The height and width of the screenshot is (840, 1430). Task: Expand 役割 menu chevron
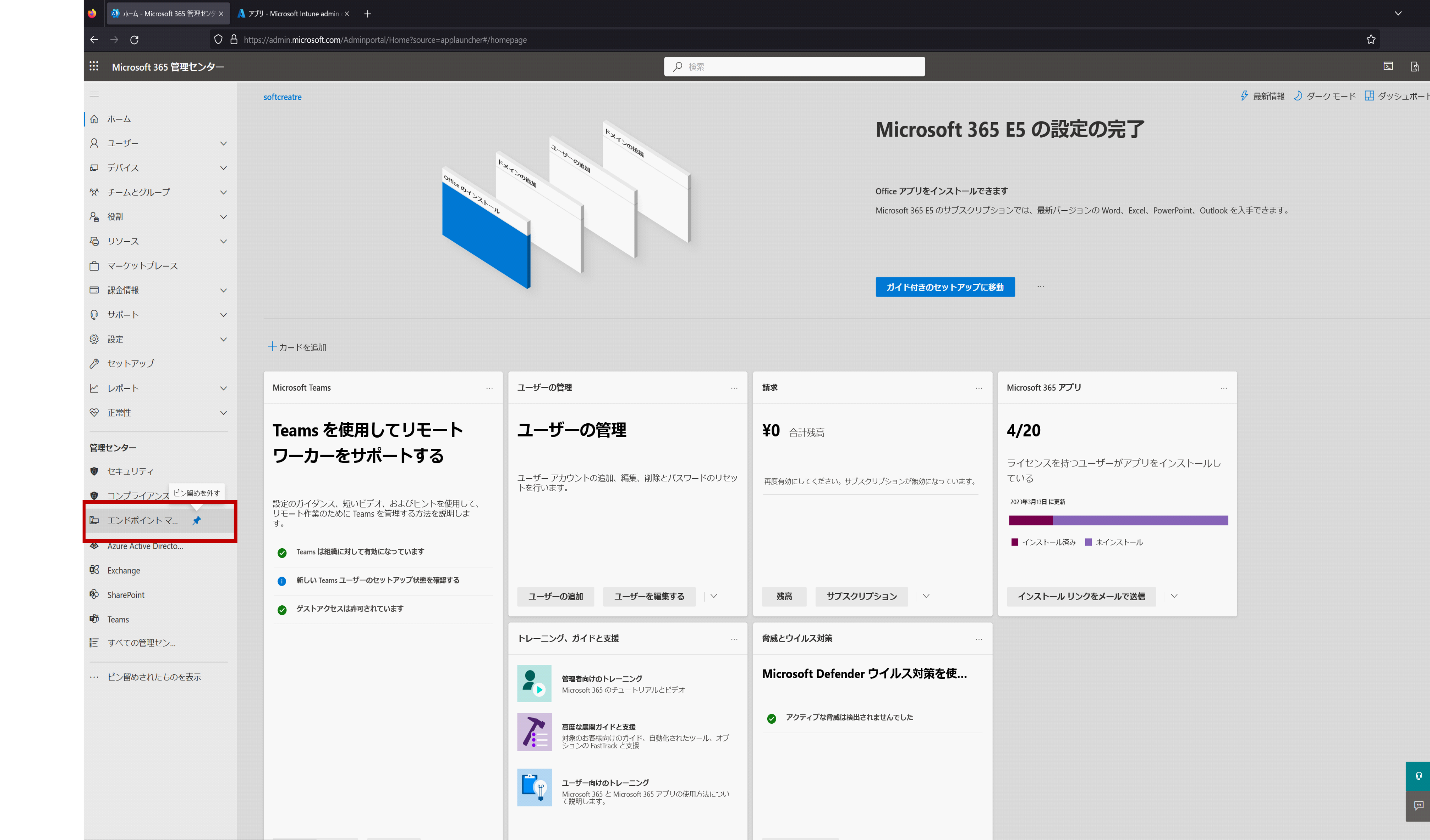coord(224,217)
